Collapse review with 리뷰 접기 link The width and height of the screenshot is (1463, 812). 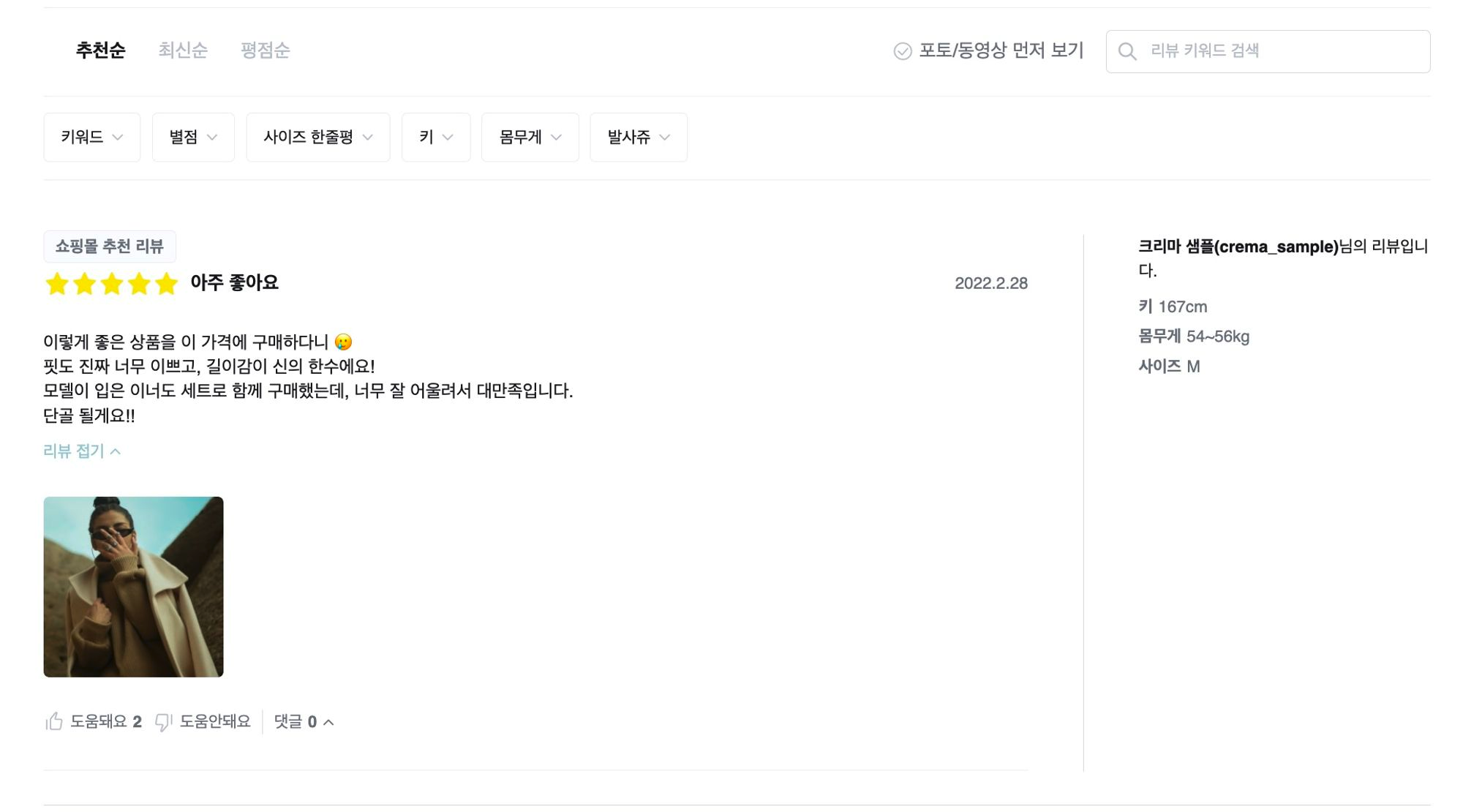[x=81, y=451]
